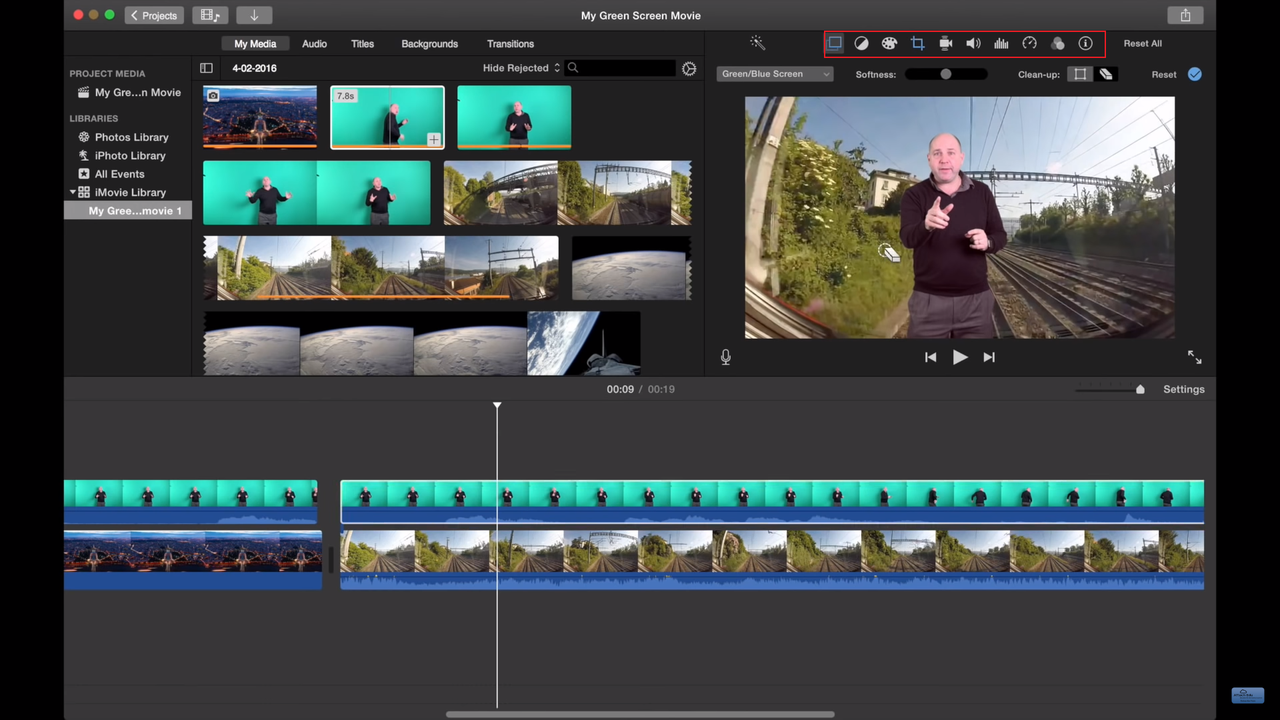Select the Cropping tool
The image size is (1280, 720).
pyautogui.click(x=917, y=43)
